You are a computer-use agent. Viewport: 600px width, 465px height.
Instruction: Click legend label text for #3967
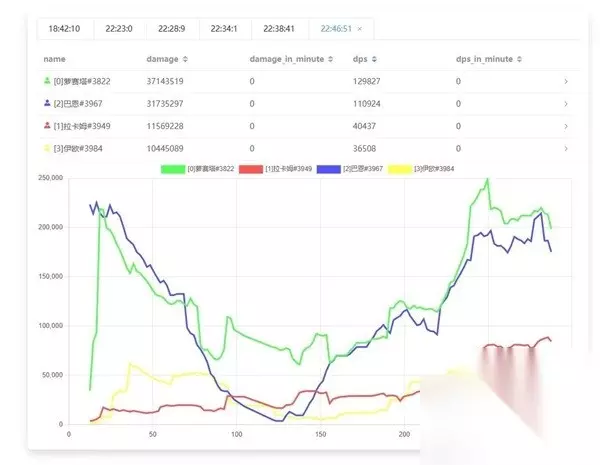coord(363,169)
